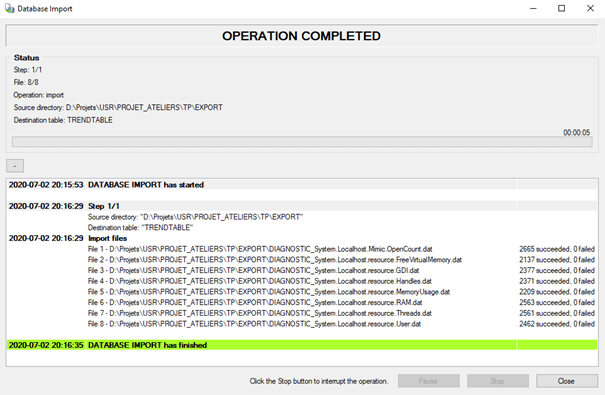Select the 'Step 1/1' log row
This screenshot has height=395, width=605.
tap(302, 206)
